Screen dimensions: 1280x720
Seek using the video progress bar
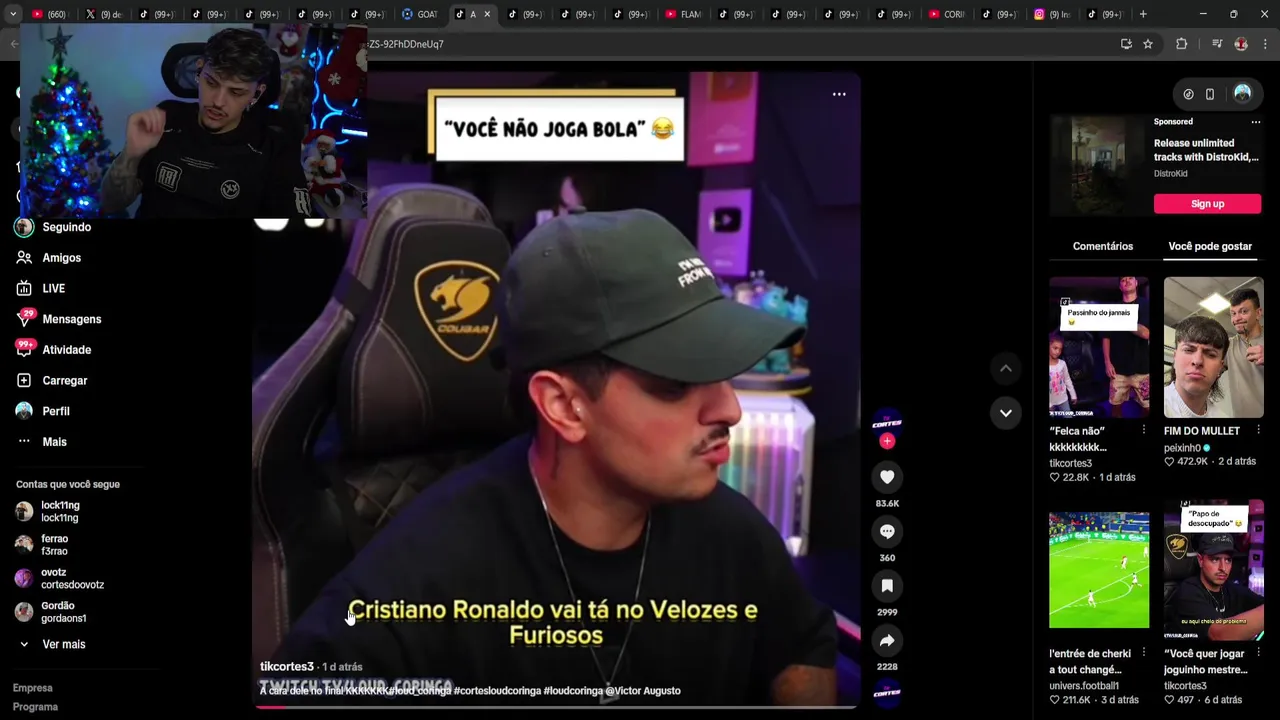(x=556, y=707)
